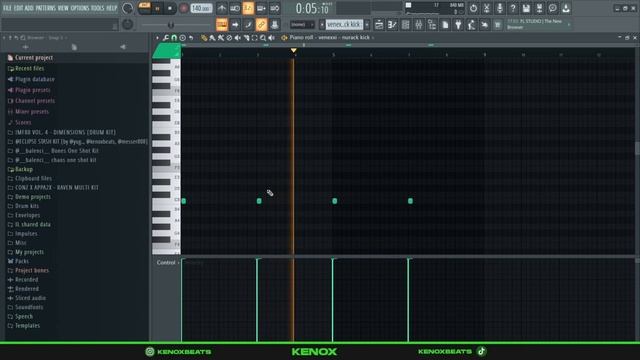Open the OPTIONS menu
Screen dimensions: 640x360
(80, 8)
